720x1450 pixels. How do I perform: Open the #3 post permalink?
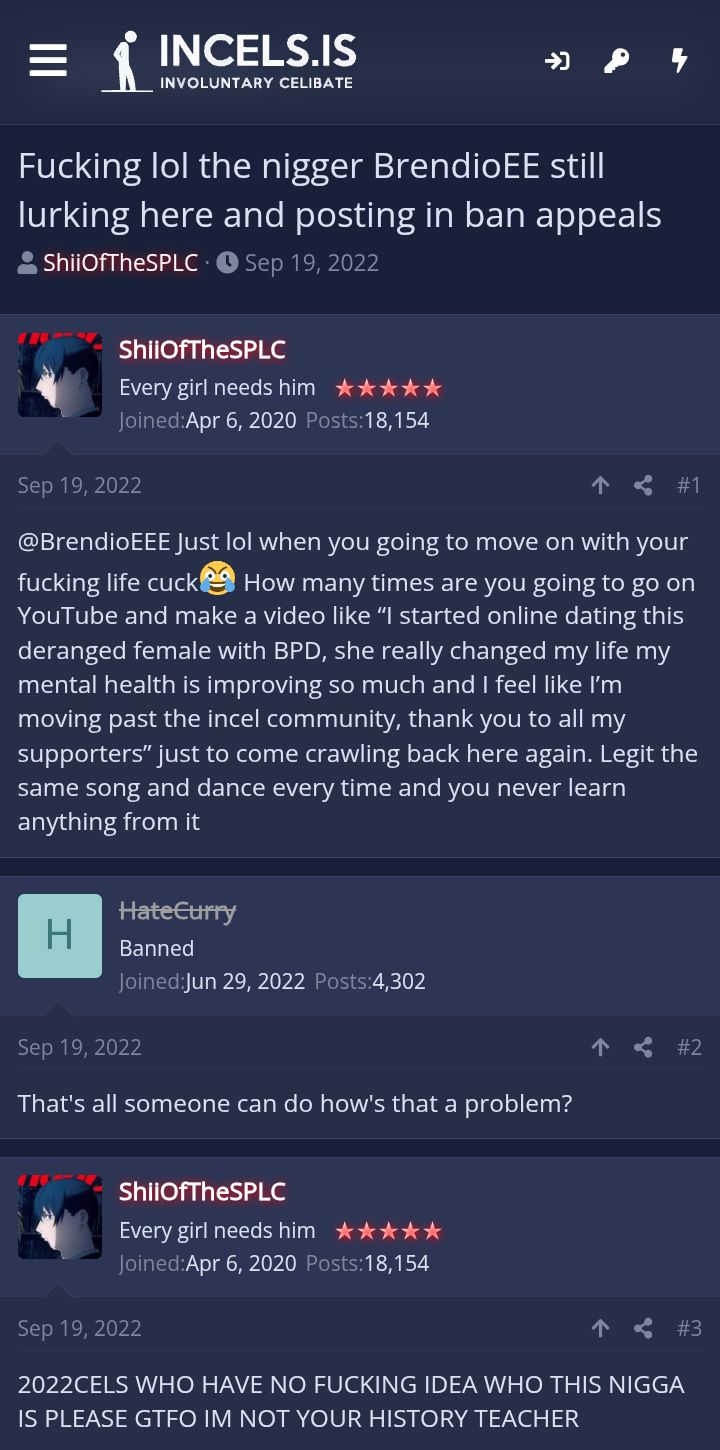coord(689,1328)
